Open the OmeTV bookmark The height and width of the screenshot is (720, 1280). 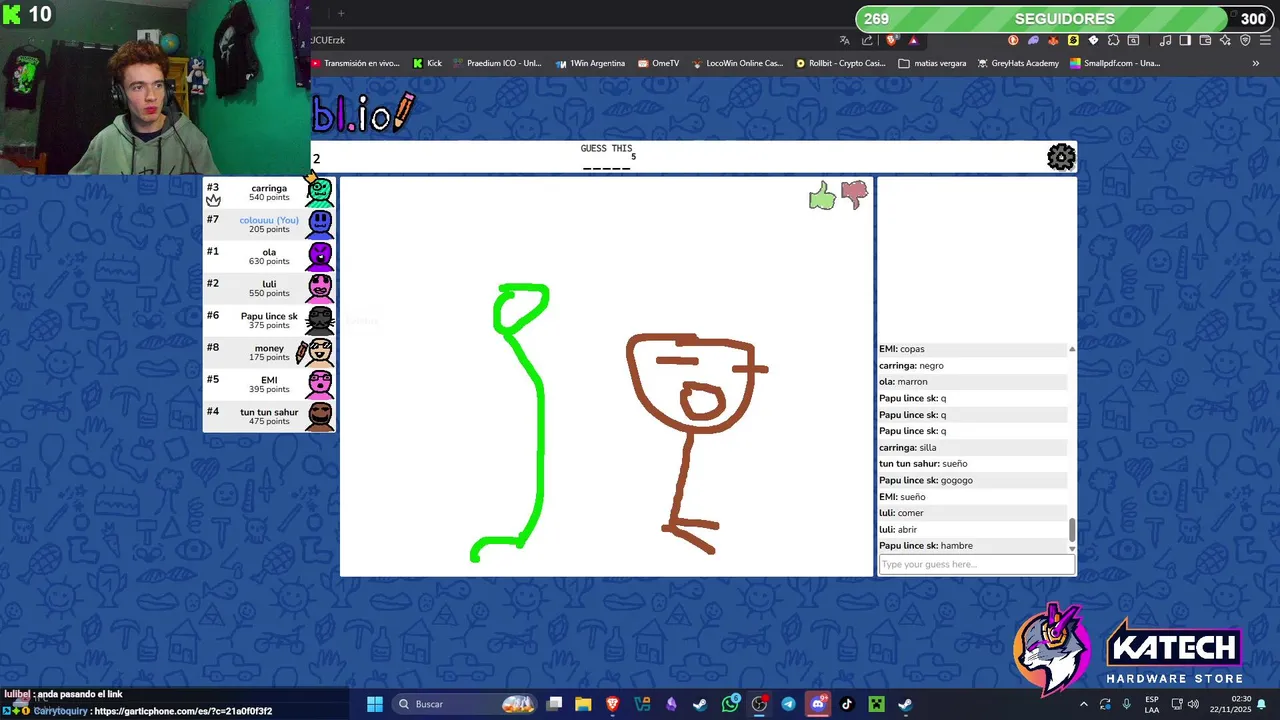[658, 63]
